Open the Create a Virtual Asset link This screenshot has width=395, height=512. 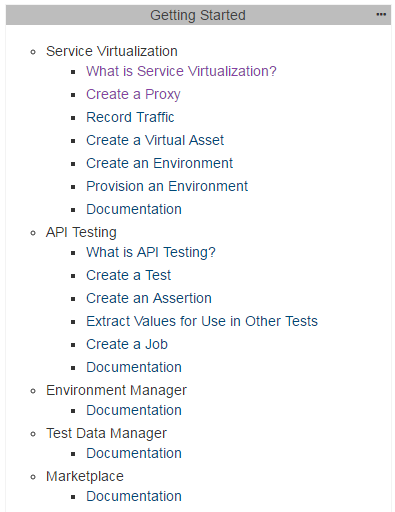point(155,140)
